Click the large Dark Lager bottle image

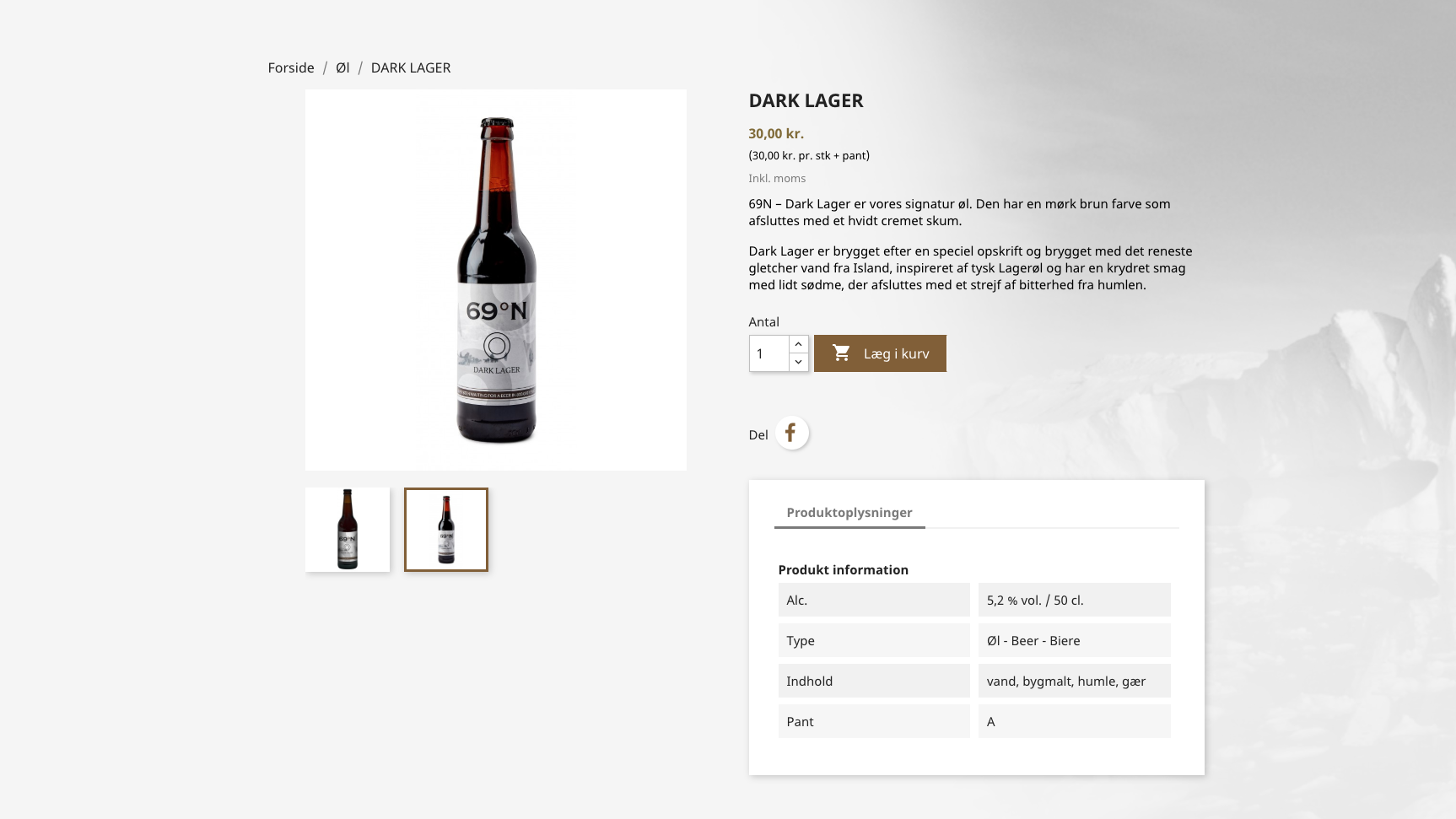pos(496,280)
